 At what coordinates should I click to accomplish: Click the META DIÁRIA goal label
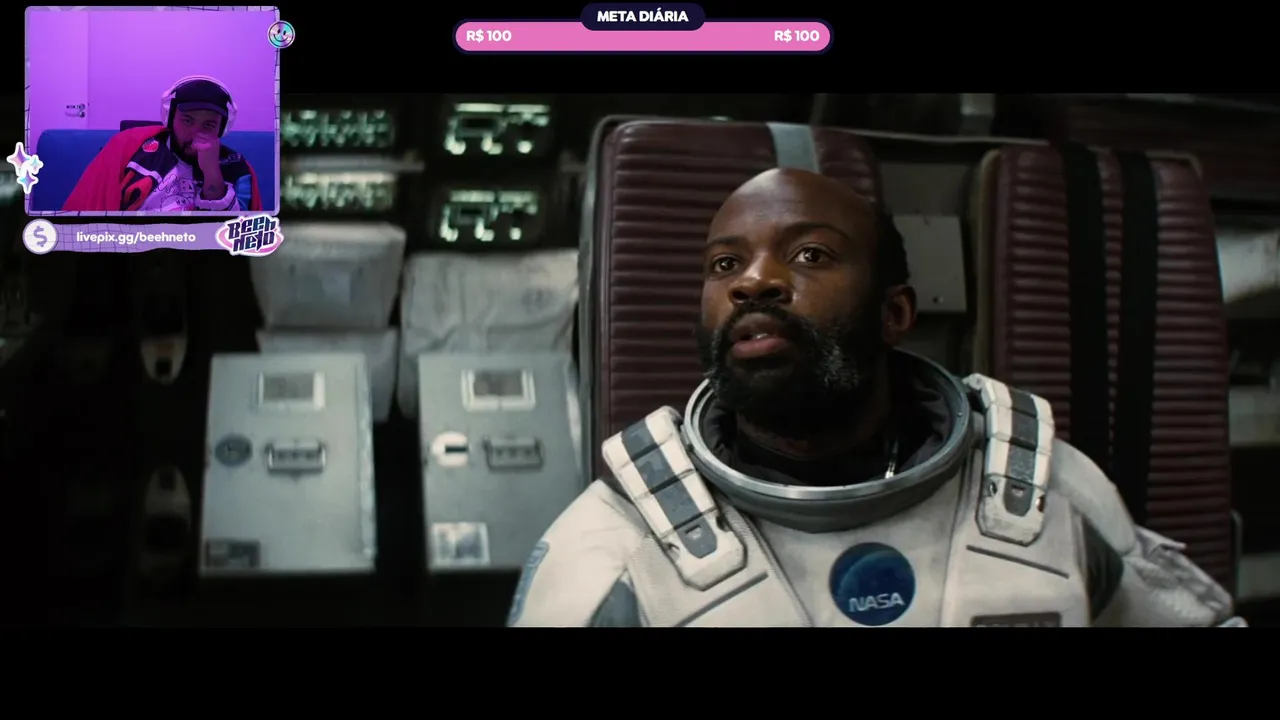coord(642,16)
